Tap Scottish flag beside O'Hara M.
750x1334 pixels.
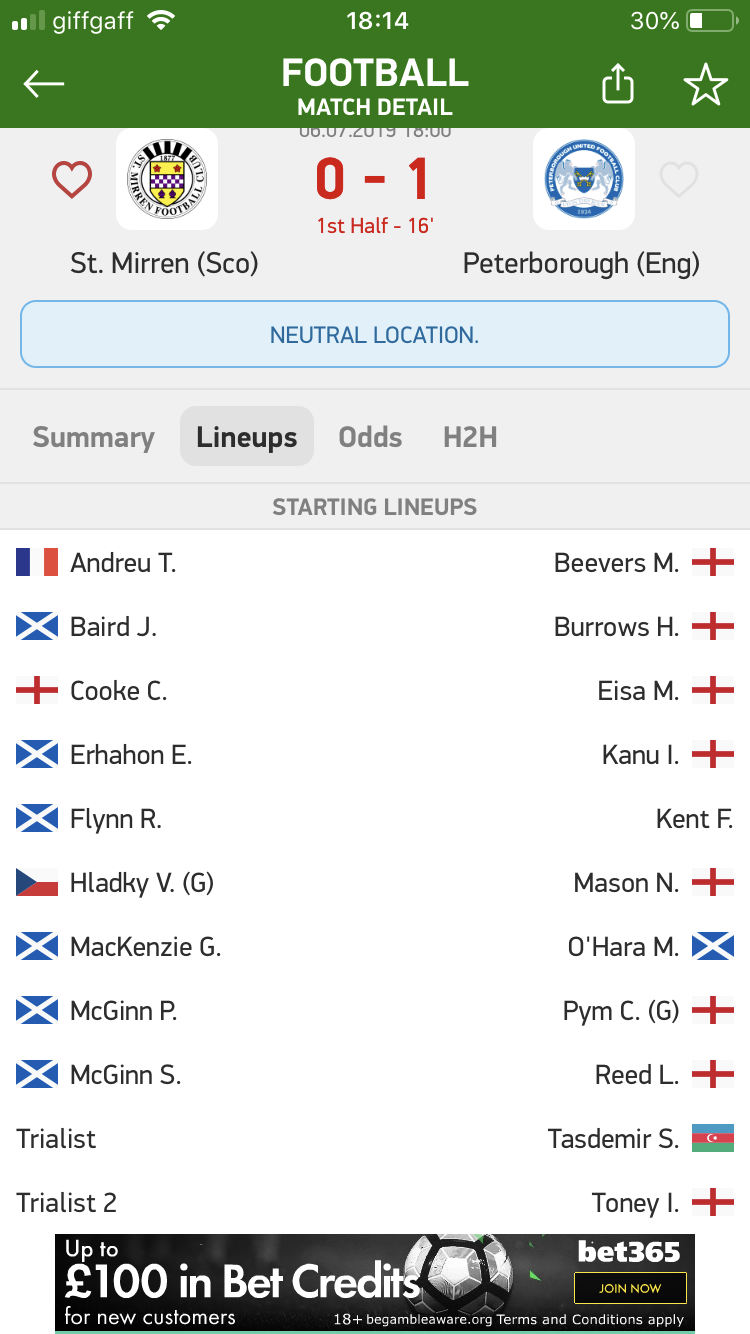[713, 946]
